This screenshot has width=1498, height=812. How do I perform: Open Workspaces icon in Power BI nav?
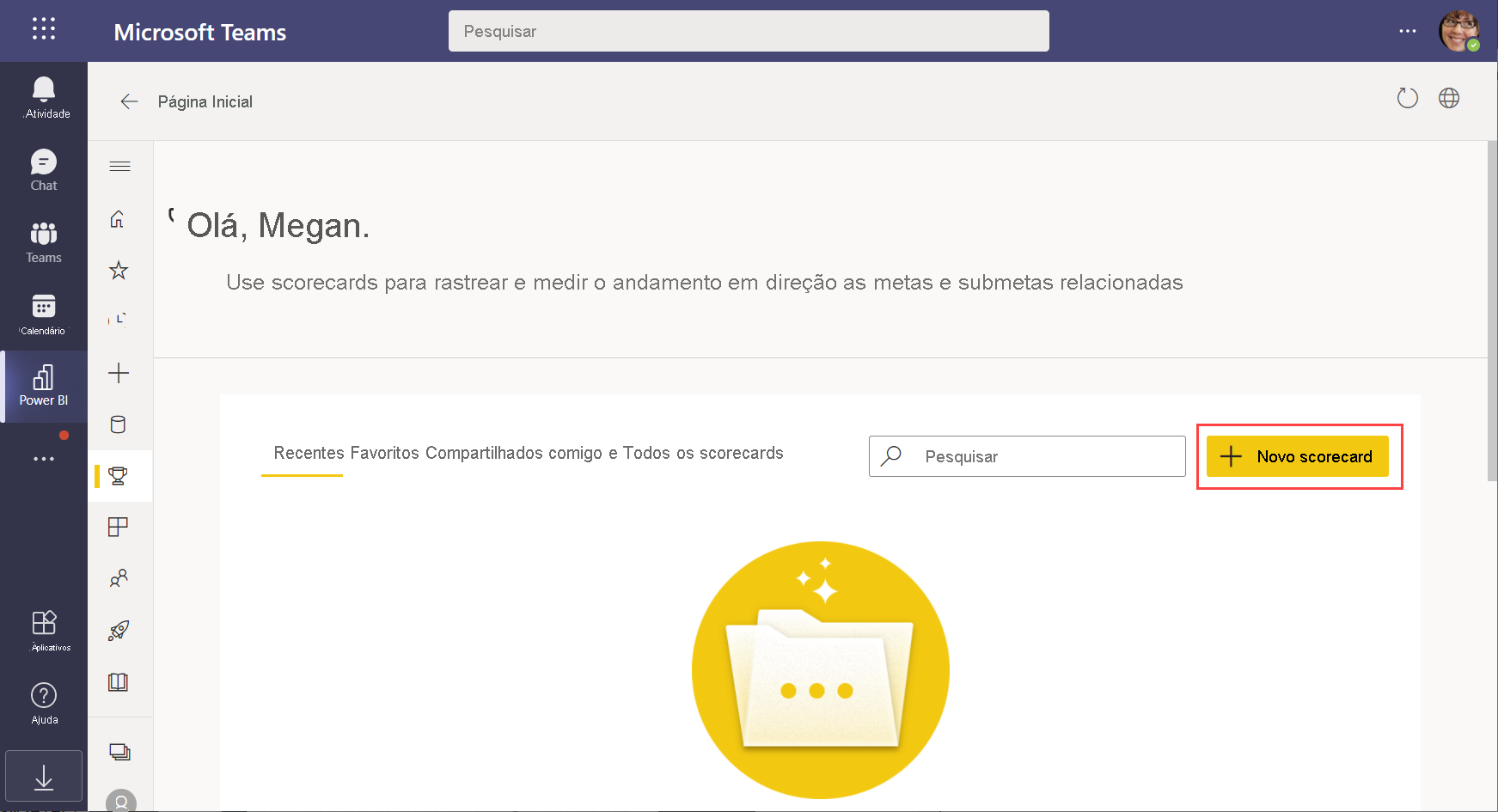click(119, 752)
